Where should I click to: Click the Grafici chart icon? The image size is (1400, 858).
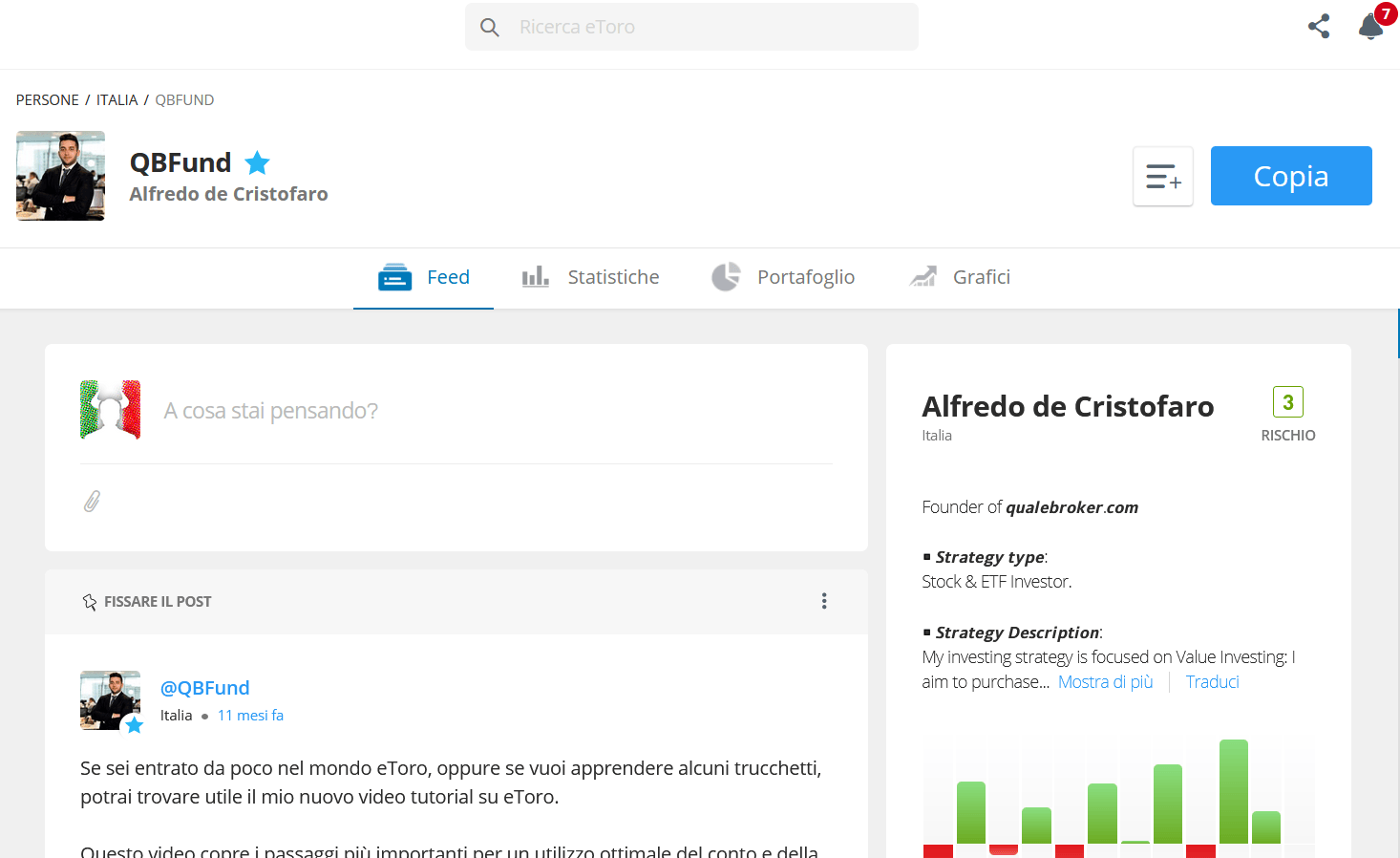(923, 277)
